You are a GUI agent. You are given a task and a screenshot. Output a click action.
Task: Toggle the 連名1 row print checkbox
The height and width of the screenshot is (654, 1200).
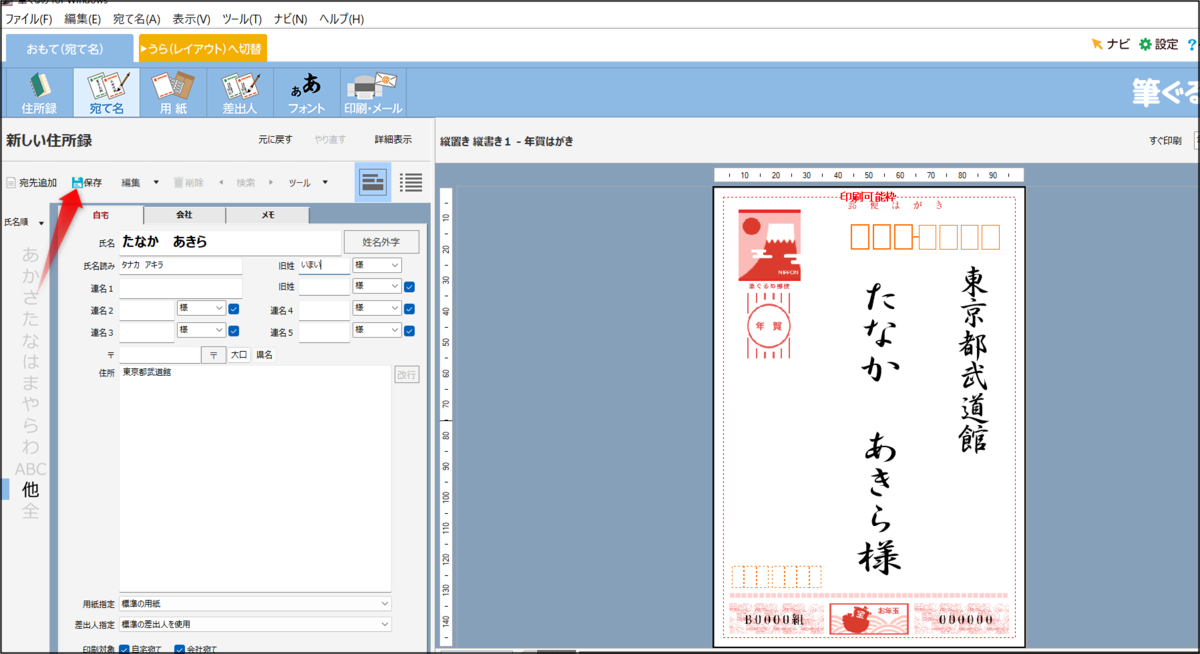click(x=410, y=287)
